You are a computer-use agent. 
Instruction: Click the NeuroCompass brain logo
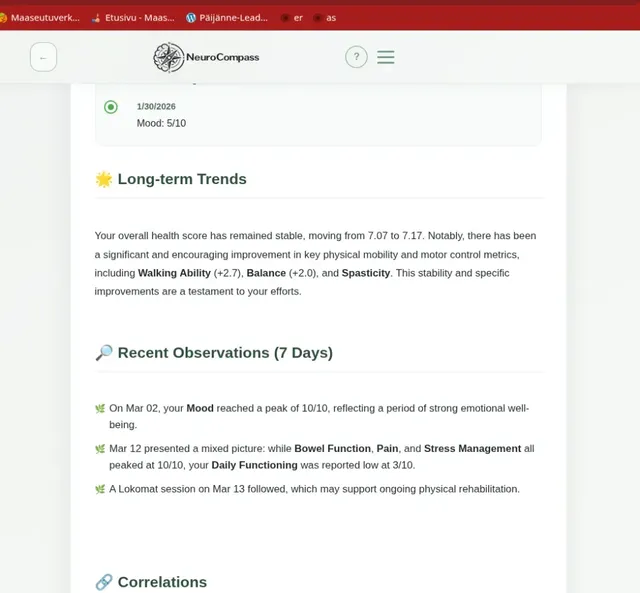(x=168, y=57)
